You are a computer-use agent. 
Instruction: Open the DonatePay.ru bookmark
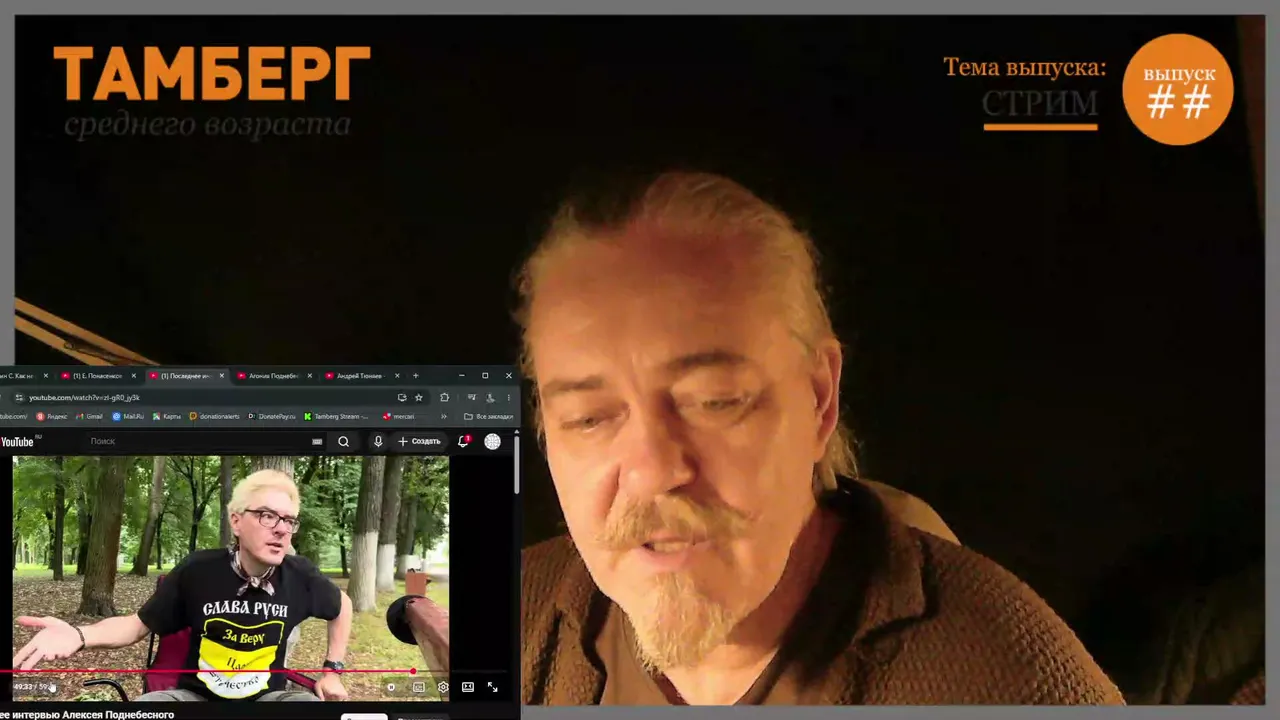[272, 416]
